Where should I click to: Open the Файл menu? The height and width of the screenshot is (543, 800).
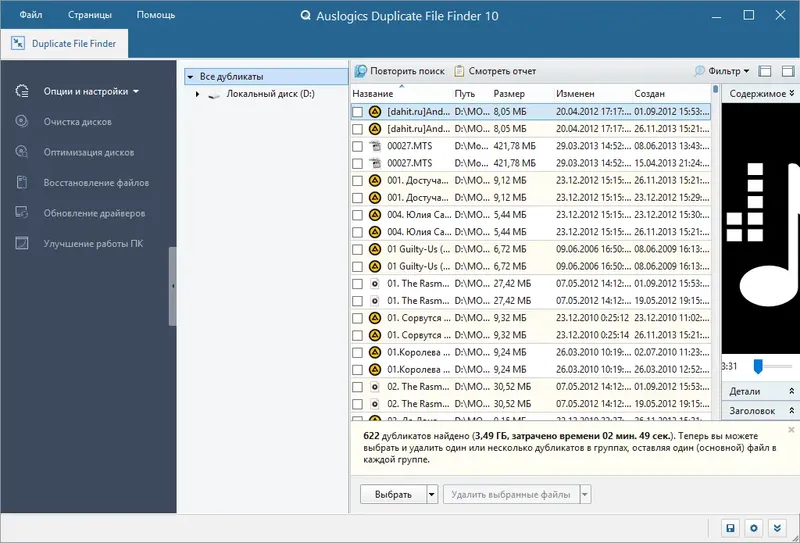(31, 15)
